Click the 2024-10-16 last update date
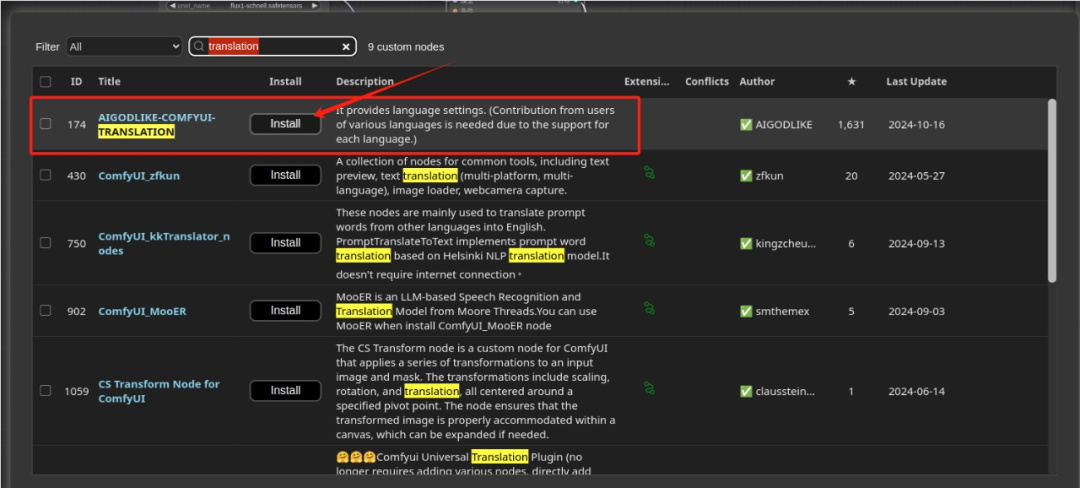The height and width of the screenshot is (488, 1080). pyautogui.click(x=916, y=125)
